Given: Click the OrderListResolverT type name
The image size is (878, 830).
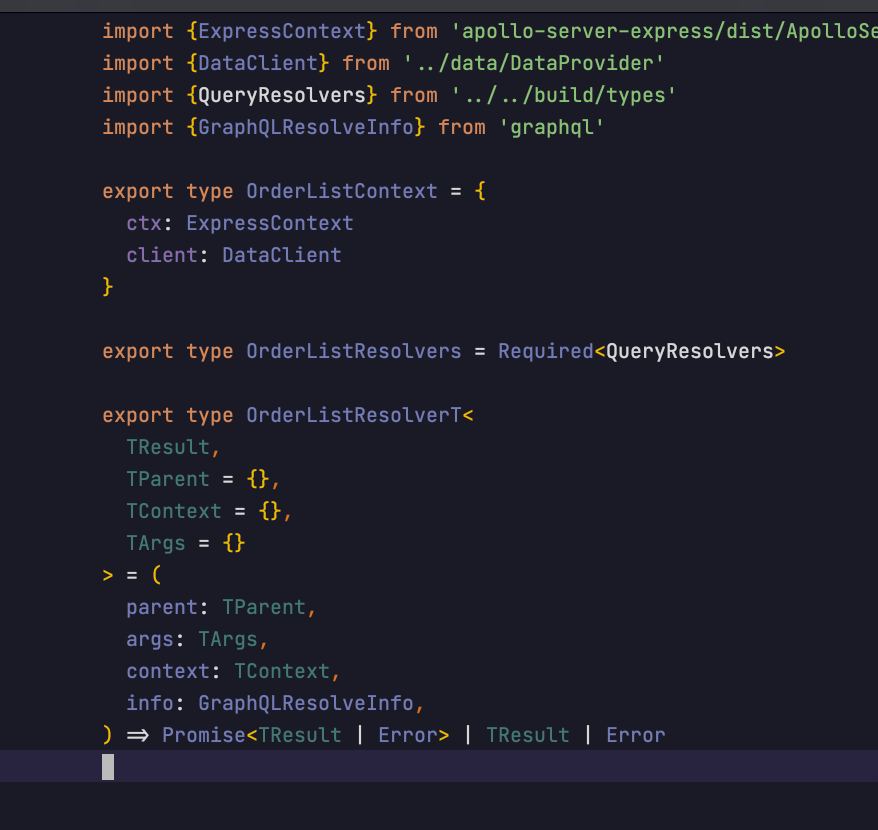Looking at the screenshot, I should click(354, 416).
